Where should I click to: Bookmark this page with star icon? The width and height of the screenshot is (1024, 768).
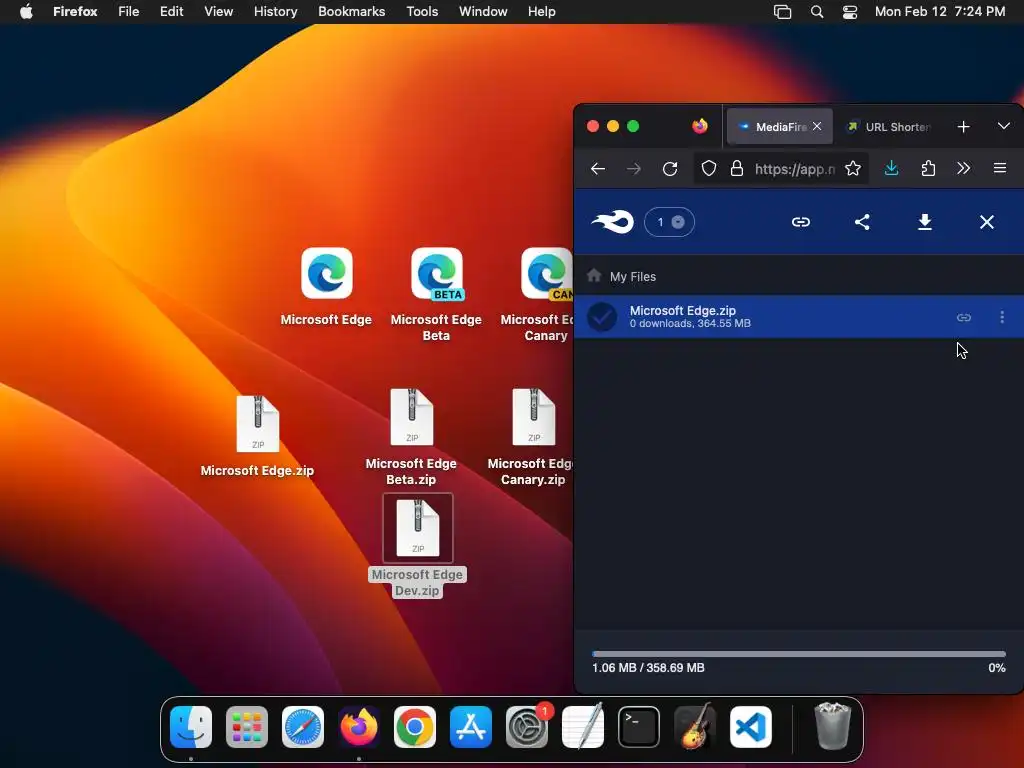(853, 168)
